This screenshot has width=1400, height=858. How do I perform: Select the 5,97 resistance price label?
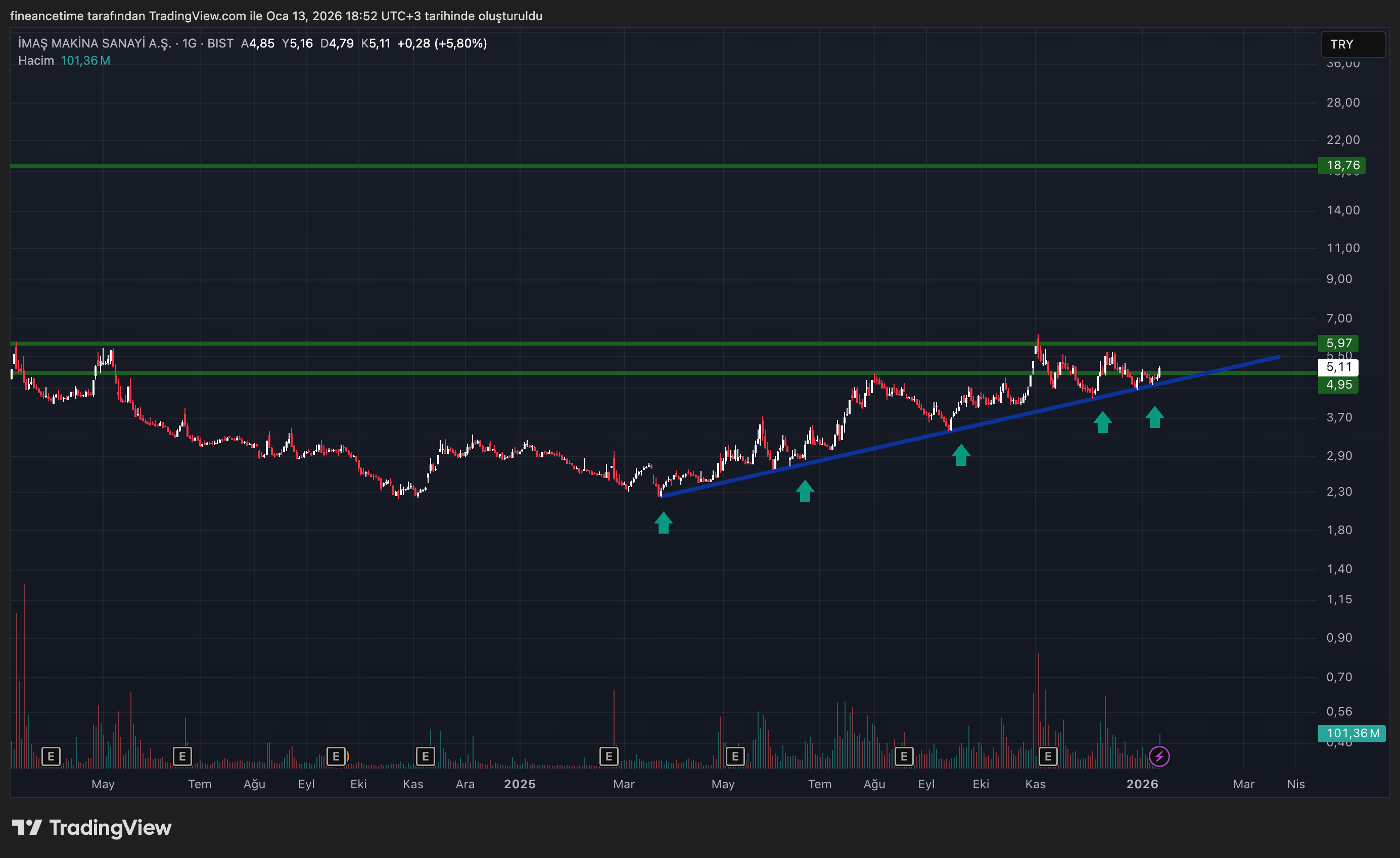[1338, 343]
